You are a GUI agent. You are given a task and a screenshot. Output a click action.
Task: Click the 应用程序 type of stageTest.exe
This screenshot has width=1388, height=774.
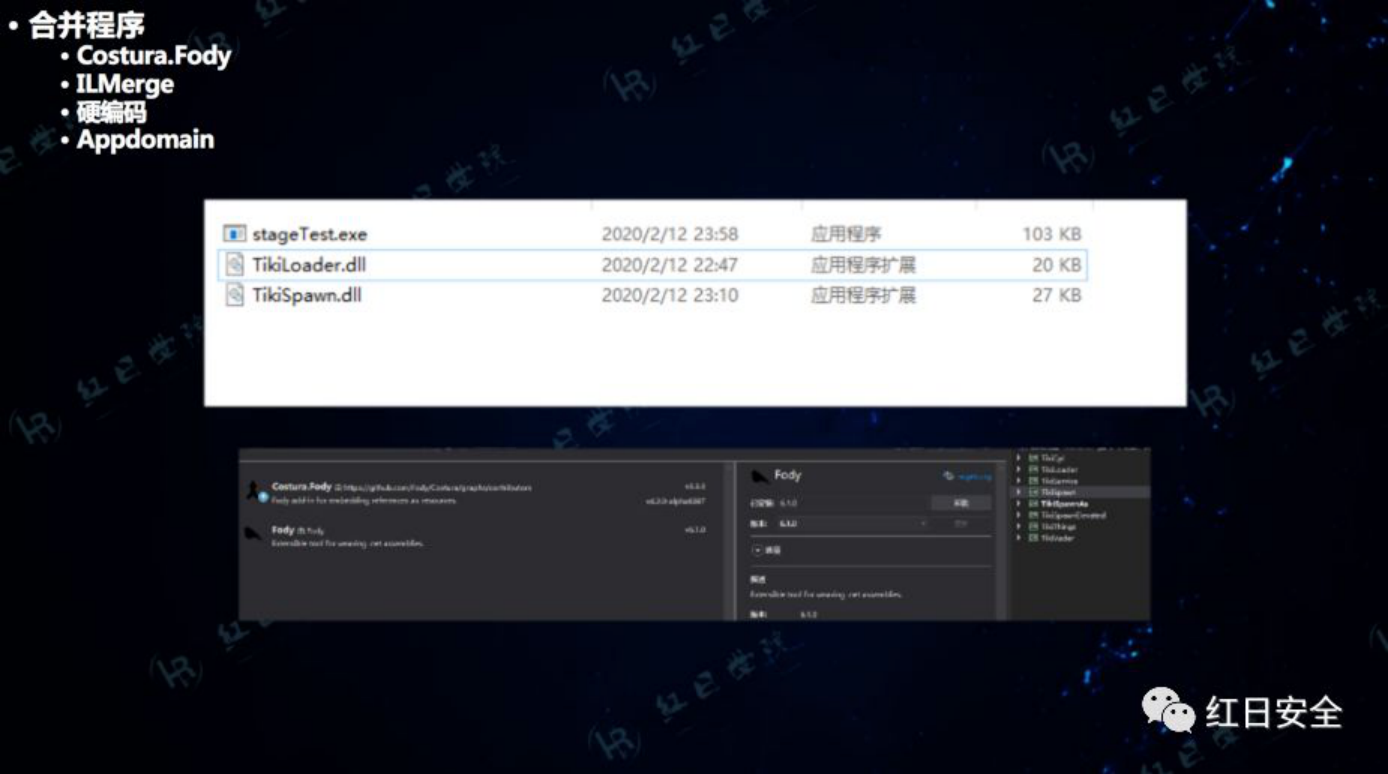coord(846,234)
